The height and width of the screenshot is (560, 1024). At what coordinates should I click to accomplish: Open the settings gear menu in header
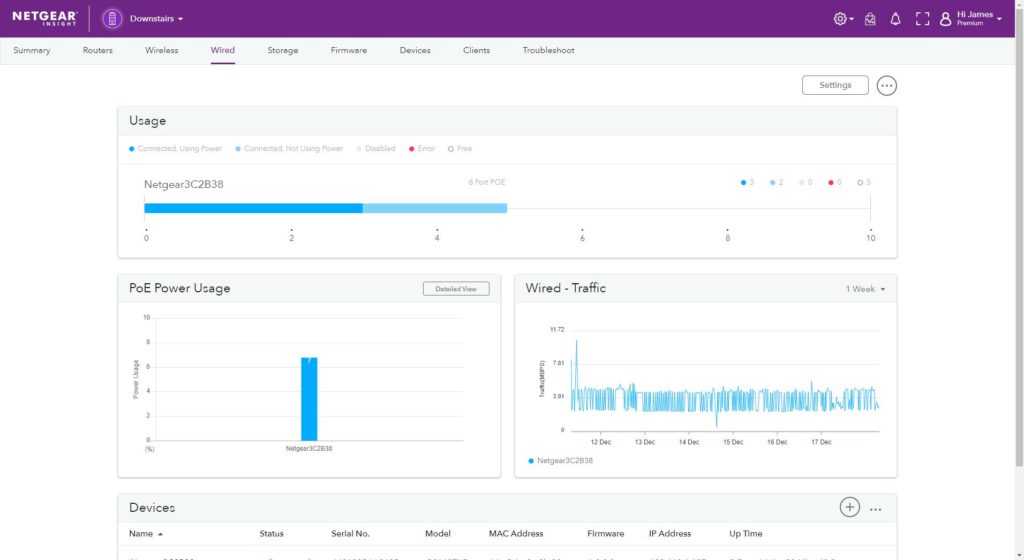tap(842, 19)
